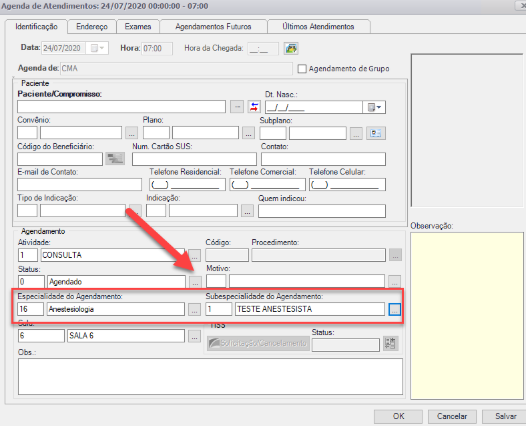Switch to Identificação tab
Image resolution: width=526 pixels, height=426 pixels.
tap(36, 27)
